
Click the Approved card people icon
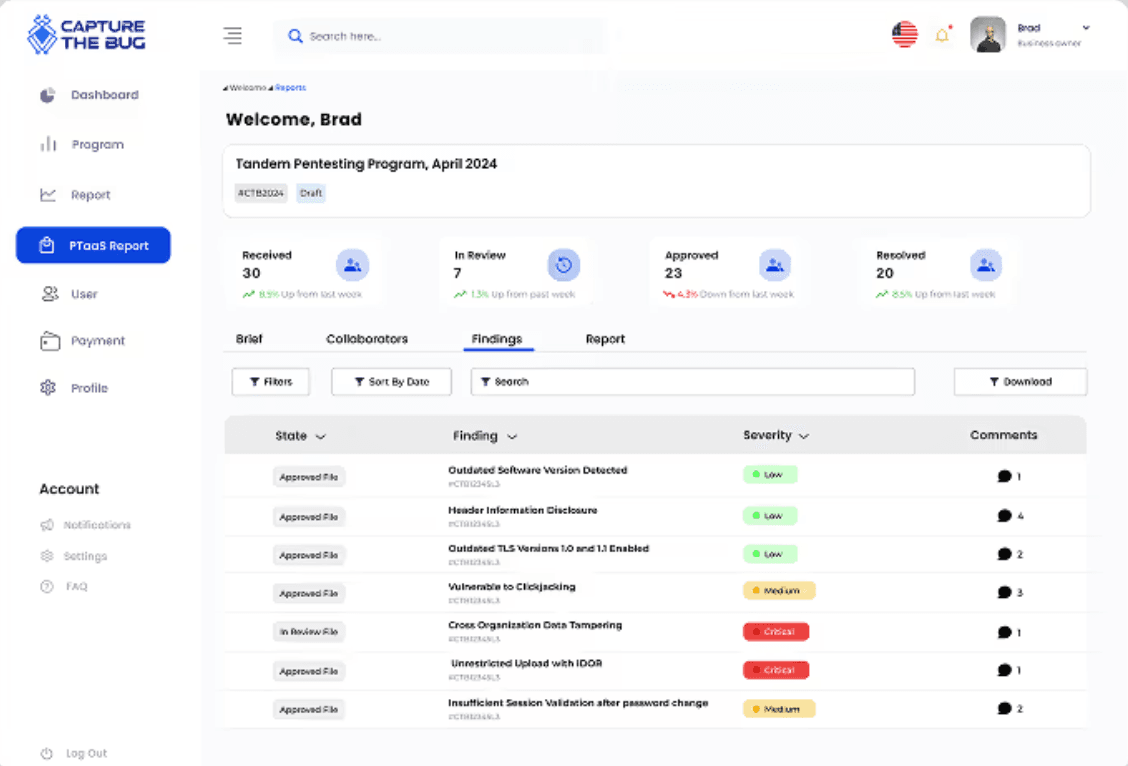pyautogui.click(x=775, y=265)
